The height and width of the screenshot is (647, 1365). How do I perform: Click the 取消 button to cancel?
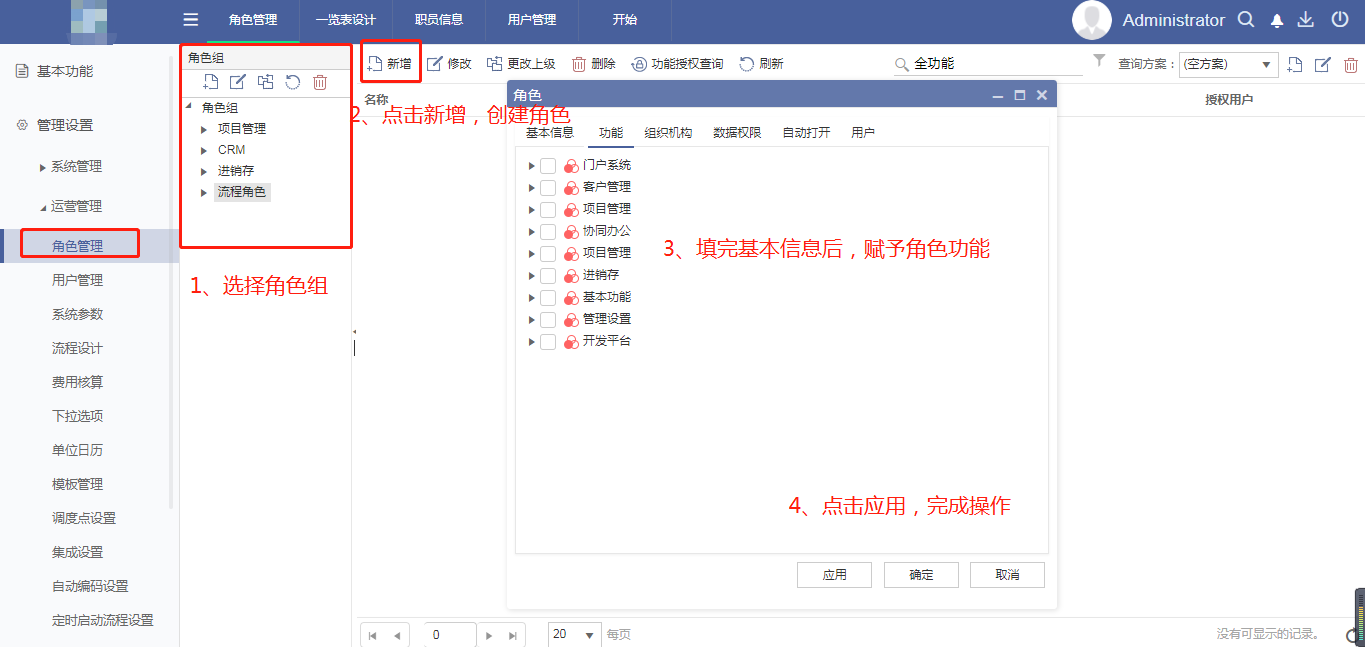click(1007, 574)
